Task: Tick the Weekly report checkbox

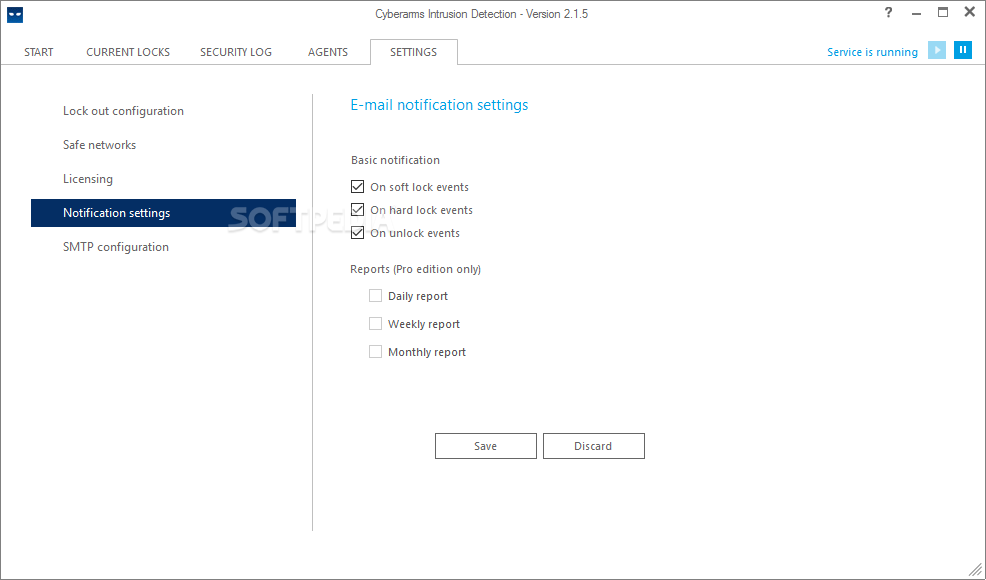Action: (x=375, y=324)
